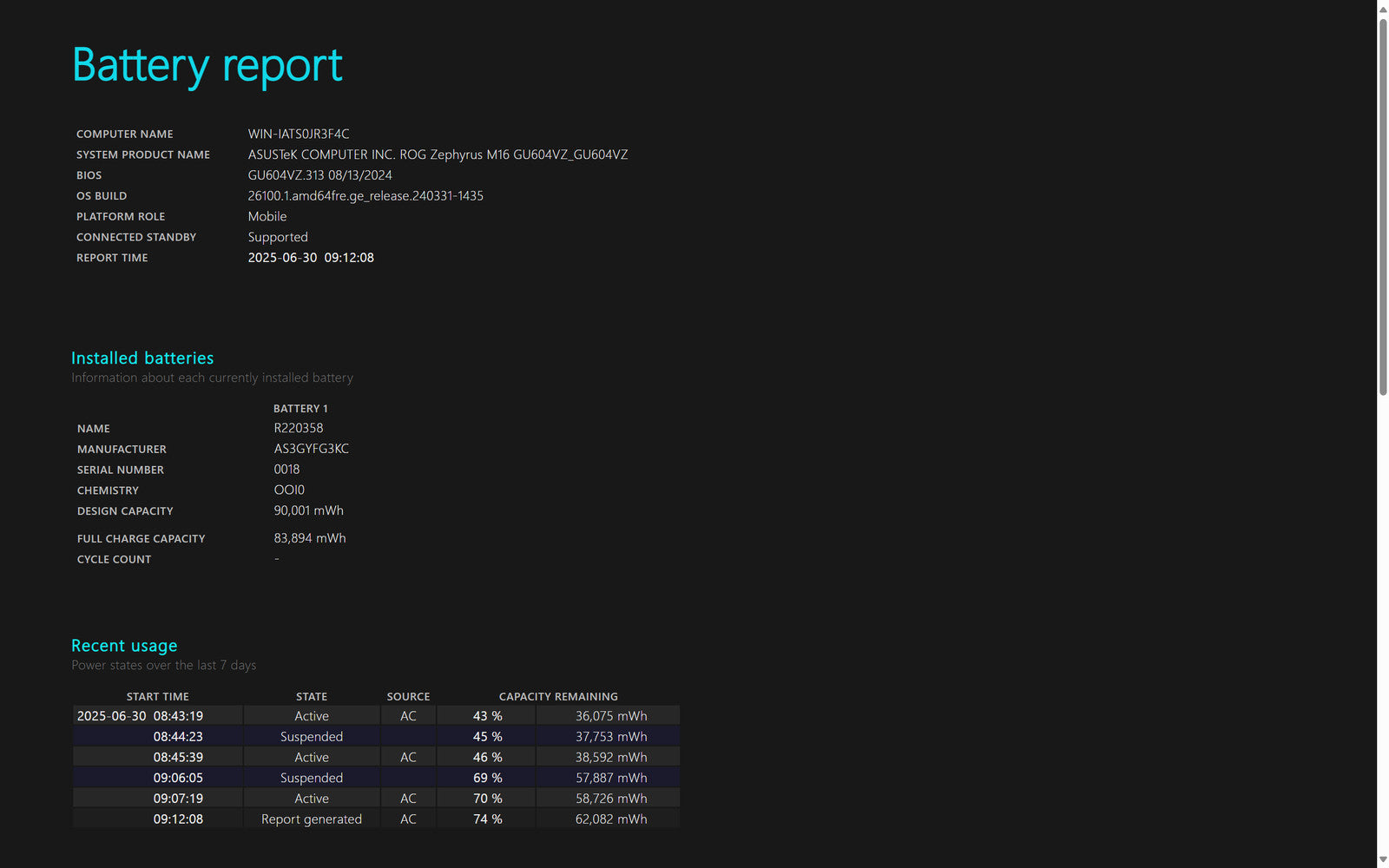The width and height of the screenshot is (1389, 868).
Task: Click the 70 % capacity cell
Action: [487, 799]
